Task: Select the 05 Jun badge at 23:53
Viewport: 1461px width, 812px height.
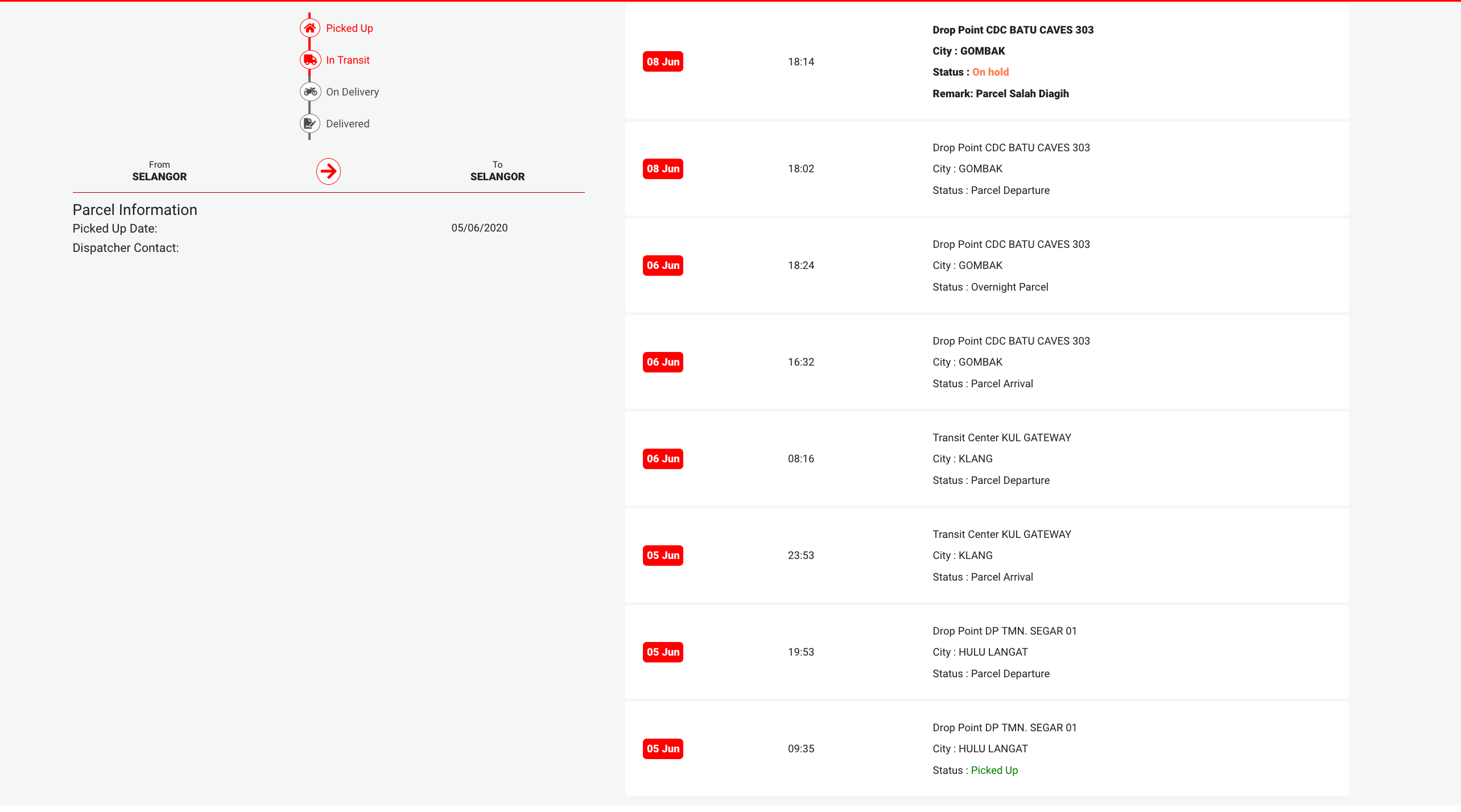Action: [663, 555]
